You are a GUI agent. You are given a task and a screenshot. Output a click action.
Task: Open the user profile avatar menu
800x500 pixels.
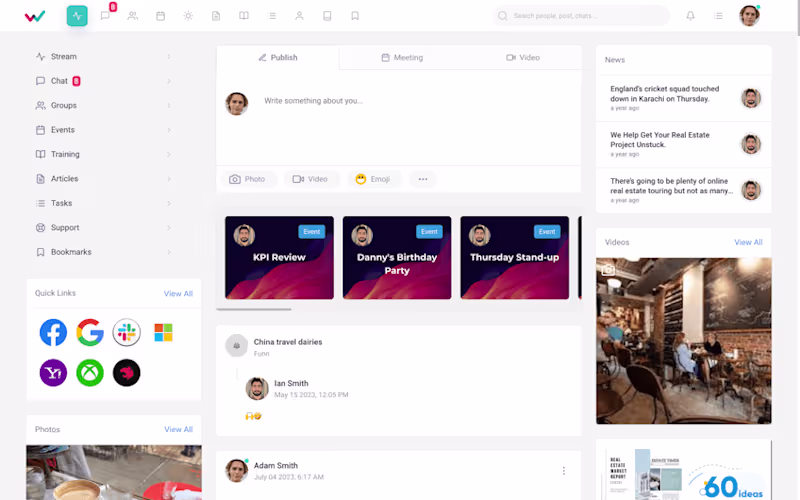click(x=749, y=16)
